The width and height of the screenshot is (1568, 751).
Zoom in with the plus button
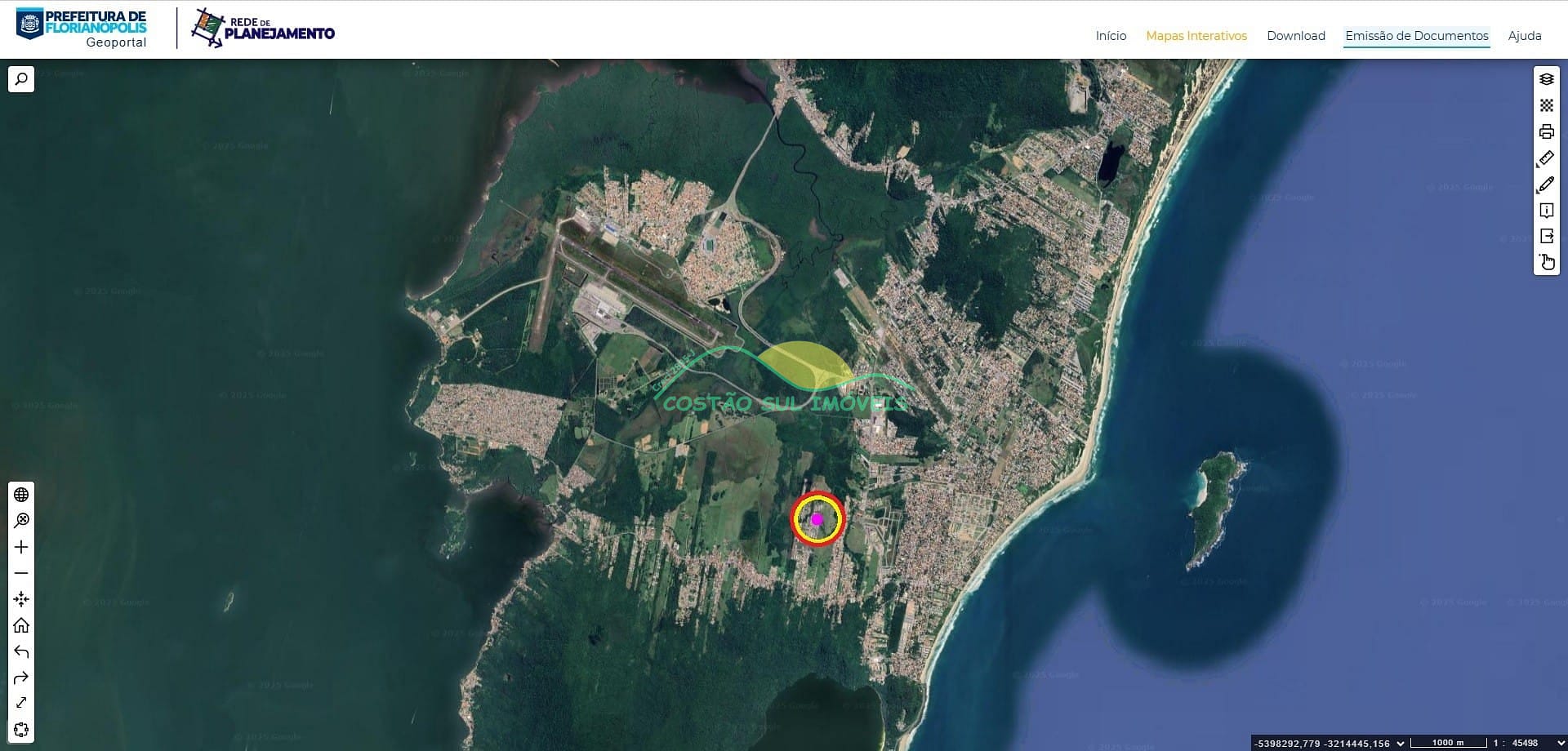pos(21,547)
